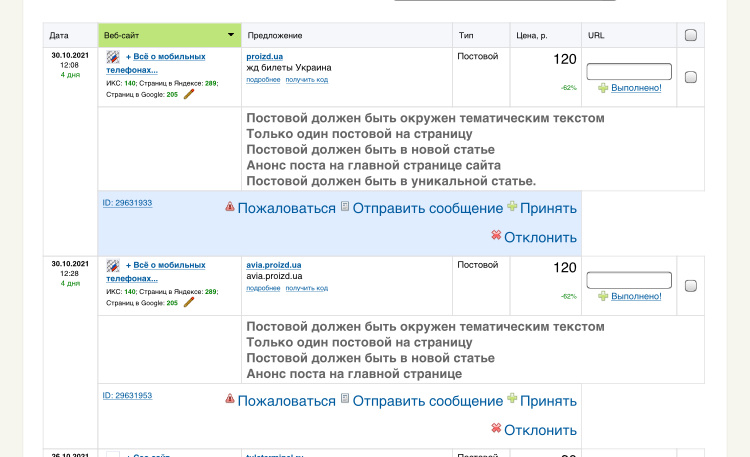Click the warning icon beside first Пожаловаться
The image size is (750, 457).
230,207
